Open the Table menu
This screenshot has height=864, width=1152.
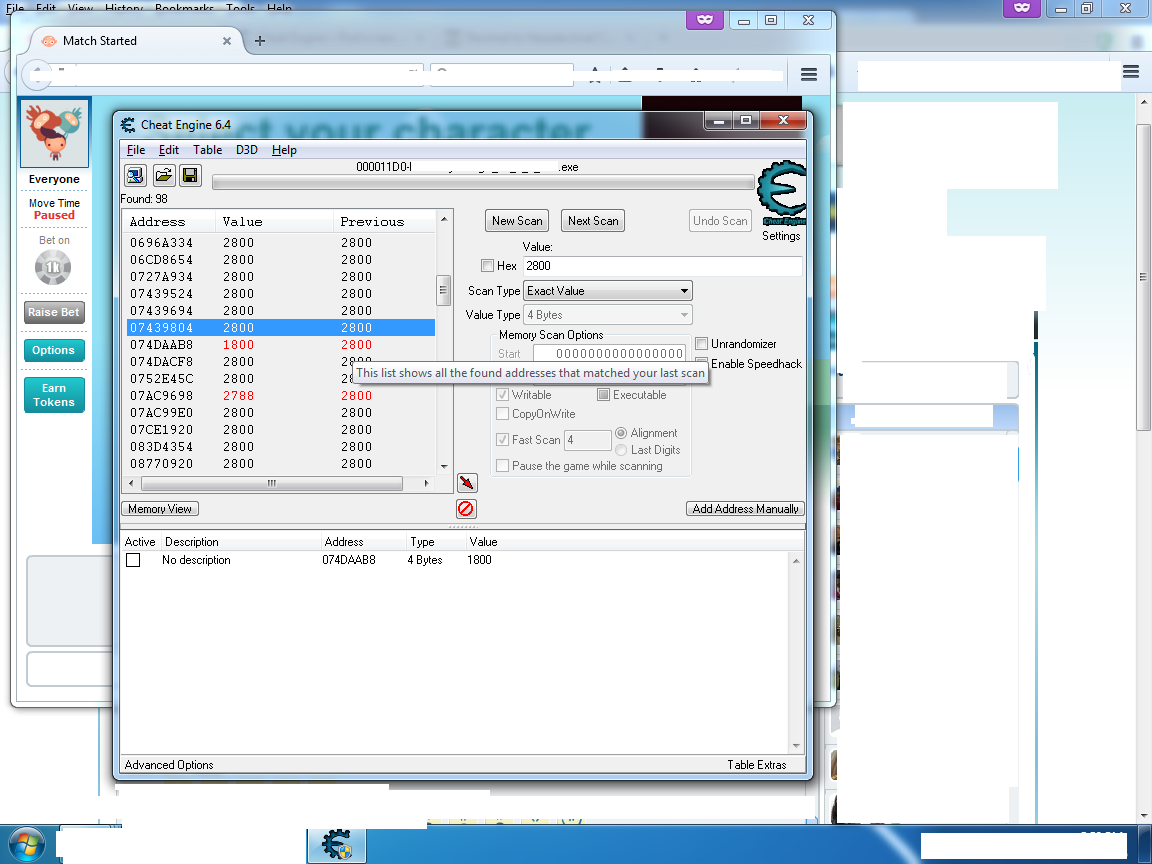click(x=207, y=150)
